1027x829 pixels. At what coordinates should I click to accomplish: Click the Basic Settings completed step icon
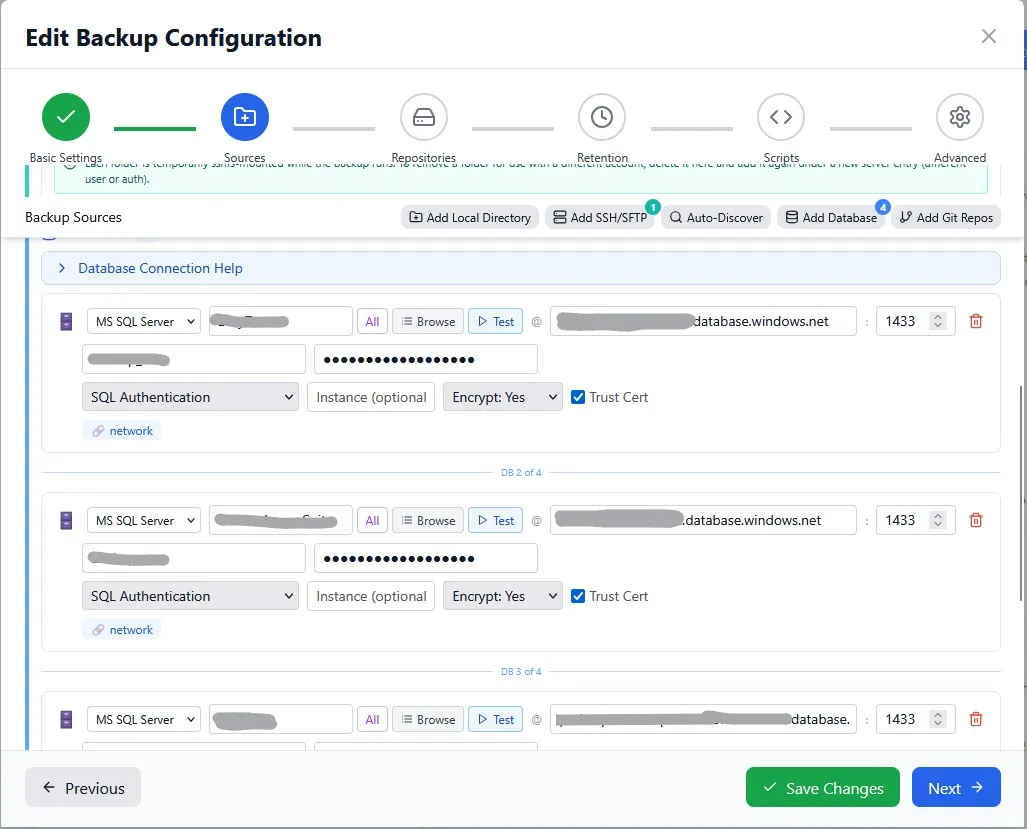point(65,117)
